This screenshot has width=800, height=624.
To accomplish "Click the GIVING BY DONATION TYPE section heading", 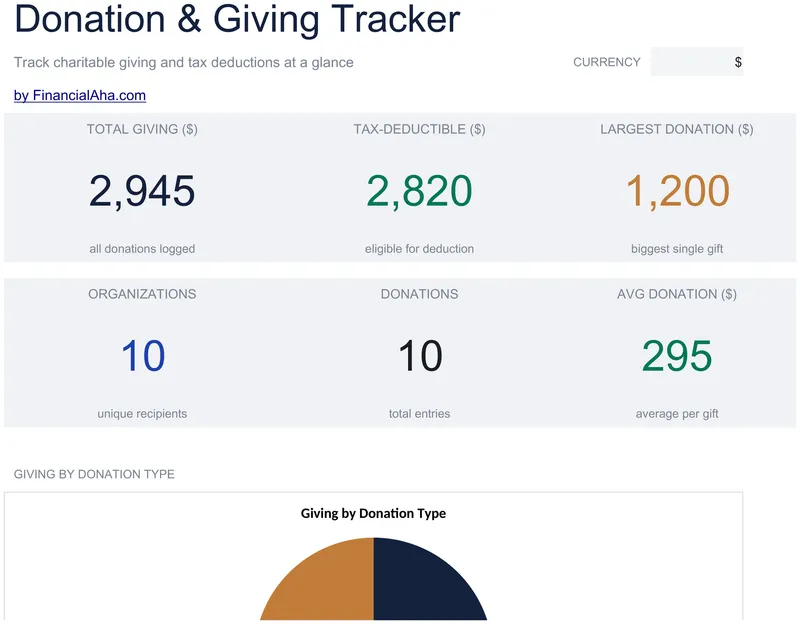I will (94, 474).
